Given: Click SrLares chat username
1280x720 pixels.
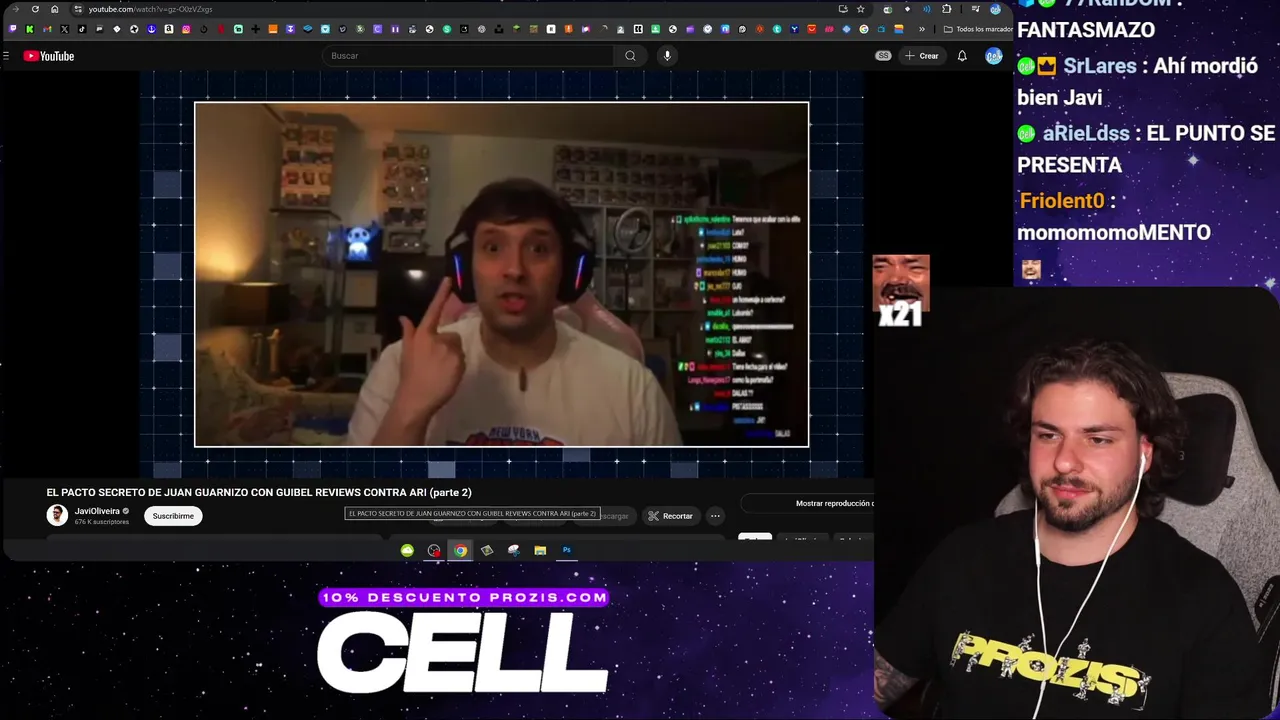Looking at the screenshot, I should (1099, 66).
